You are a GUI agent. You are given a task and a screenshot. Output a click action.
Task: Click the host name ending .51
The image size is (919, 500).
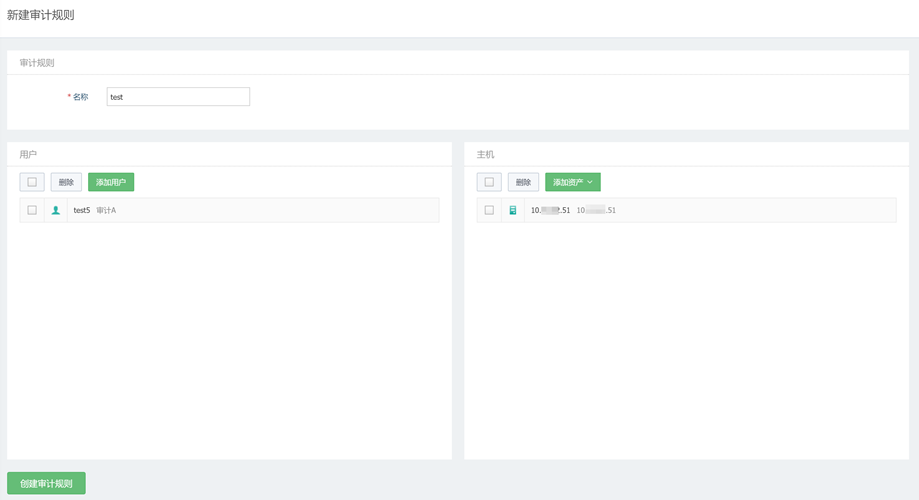(x=550, y=210)
